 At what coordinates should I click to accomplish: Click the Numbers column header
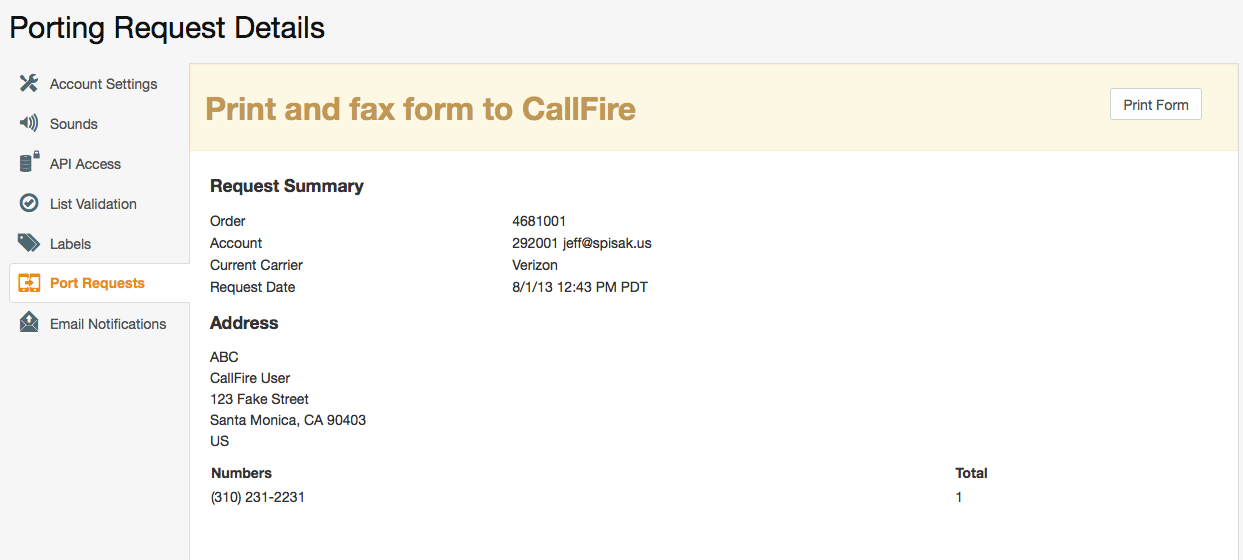click(x=241, y=473)
